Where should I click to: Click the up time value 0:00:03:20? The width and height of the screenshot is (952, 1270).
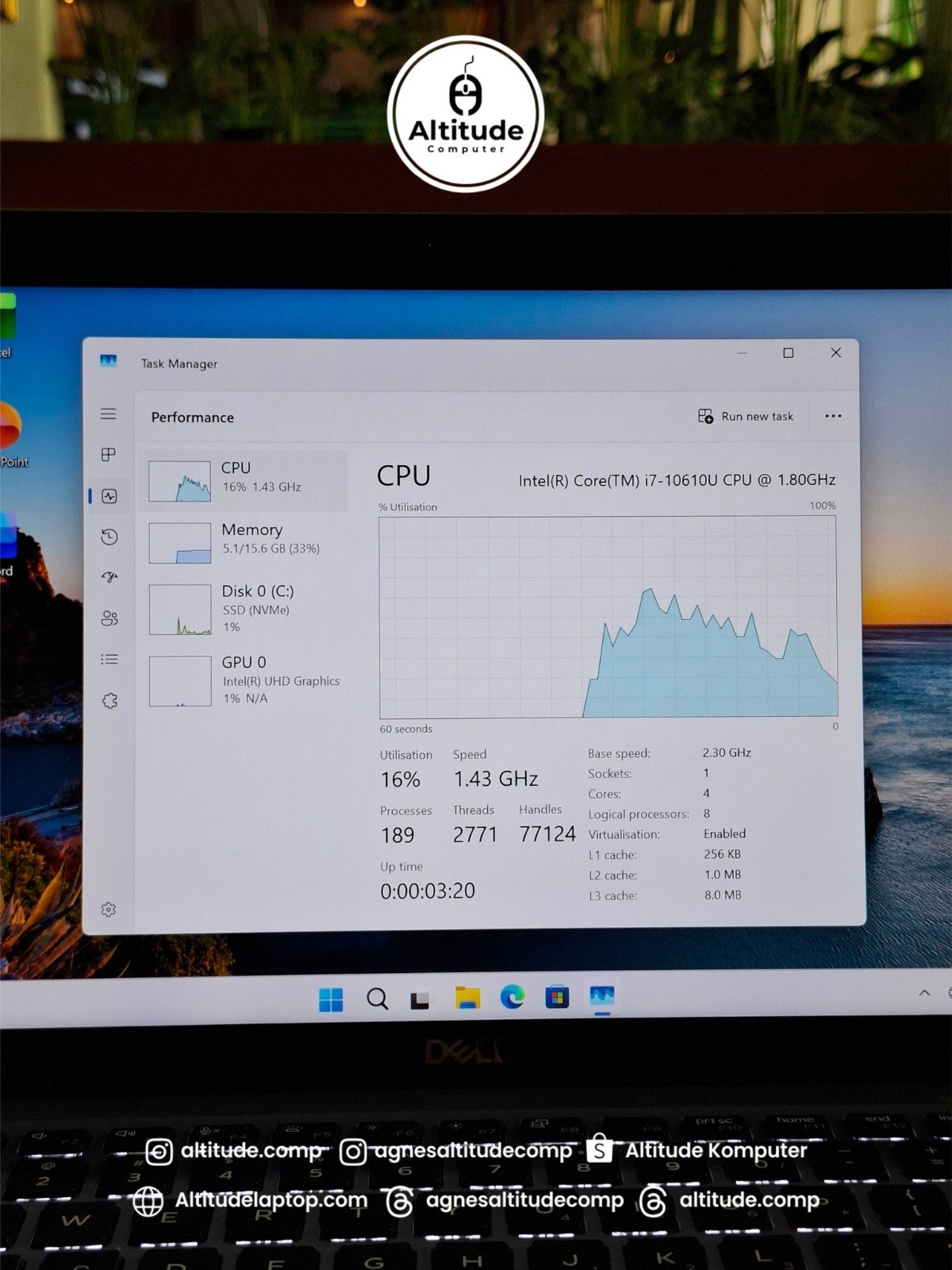(x=428, y=891)
